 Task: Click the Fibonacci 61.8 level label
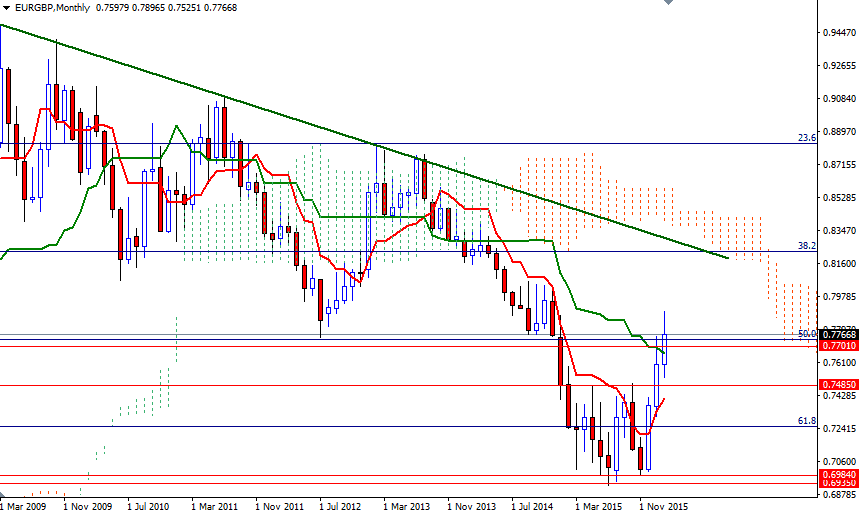pyautogui.click(x=807, y=421)
